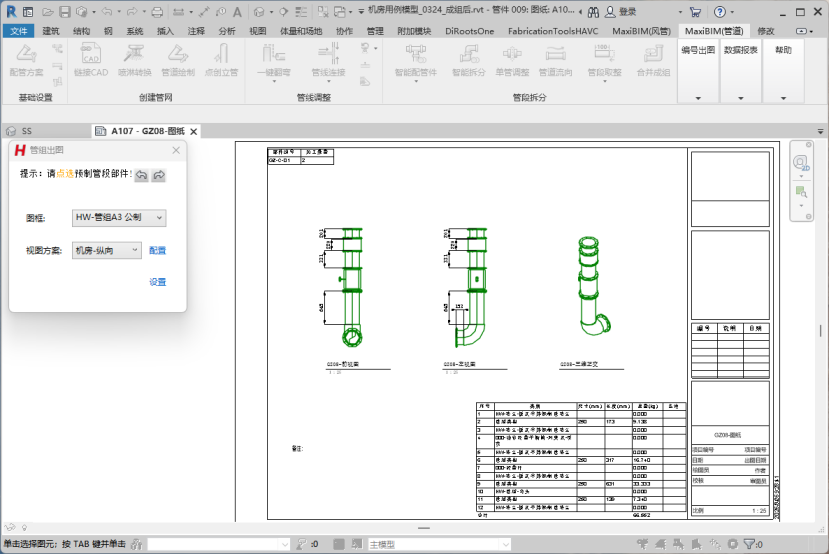
Task: Expand the 一键翻弯 tool dropdown
Action: [x=274, y=81]
